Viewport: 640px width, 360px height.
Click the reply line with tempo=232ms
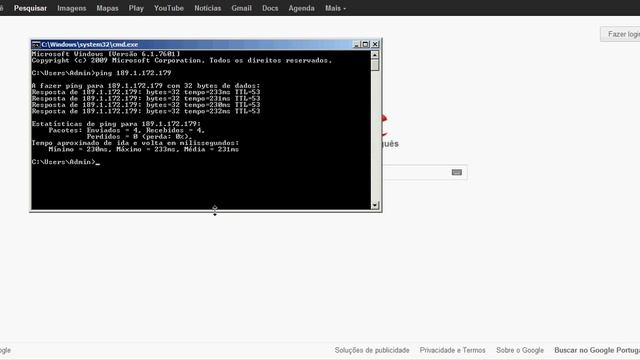pyautogui.click(x=146, y=111)
